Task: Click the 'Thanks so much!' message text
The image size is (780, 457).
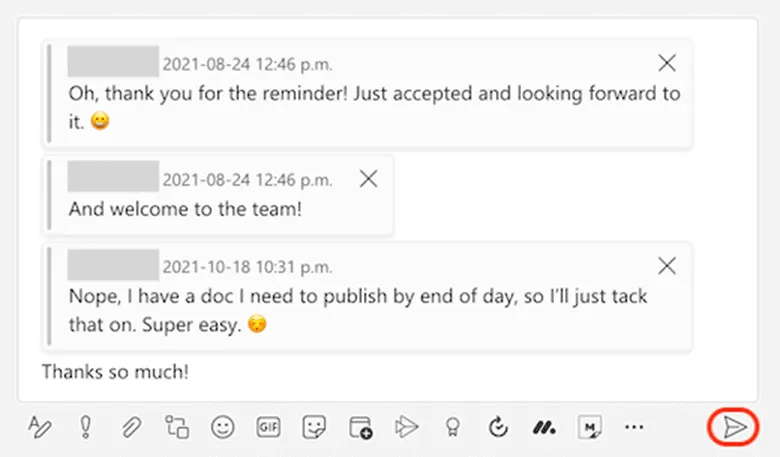Action: (115, 371)
